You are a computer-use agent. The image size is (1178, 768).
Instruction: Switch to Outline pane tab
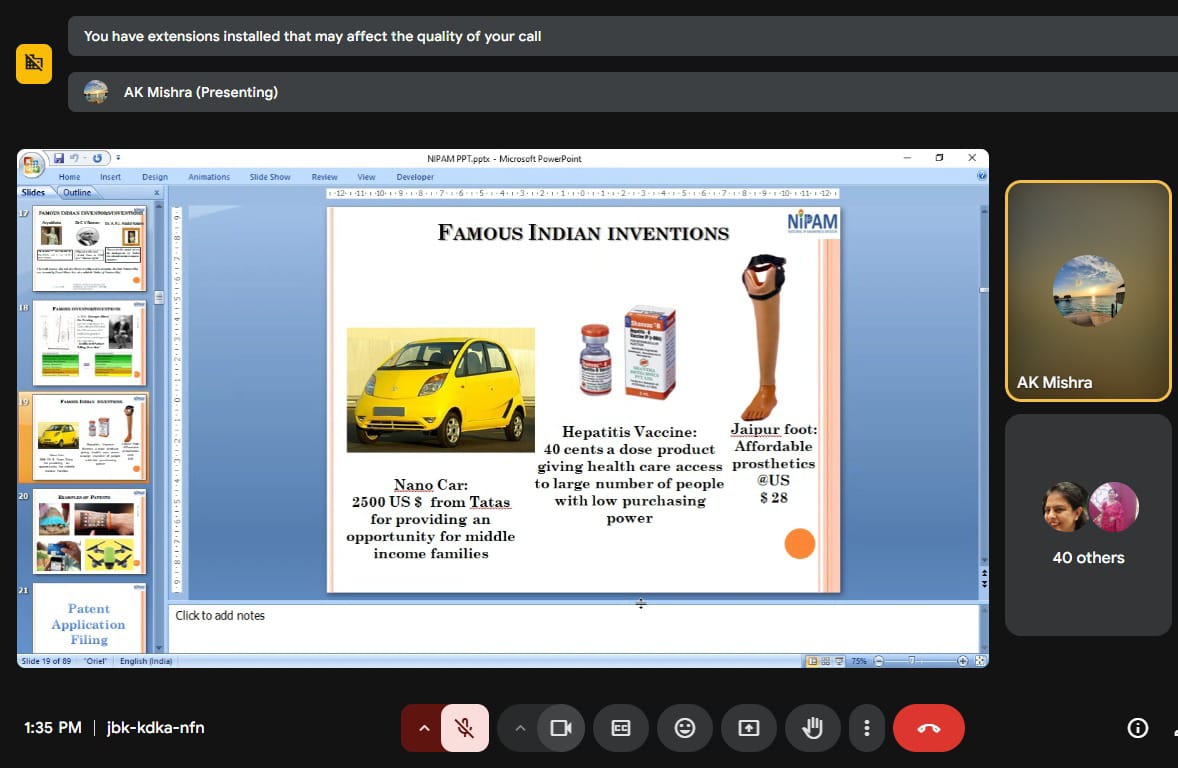point(77,192)
